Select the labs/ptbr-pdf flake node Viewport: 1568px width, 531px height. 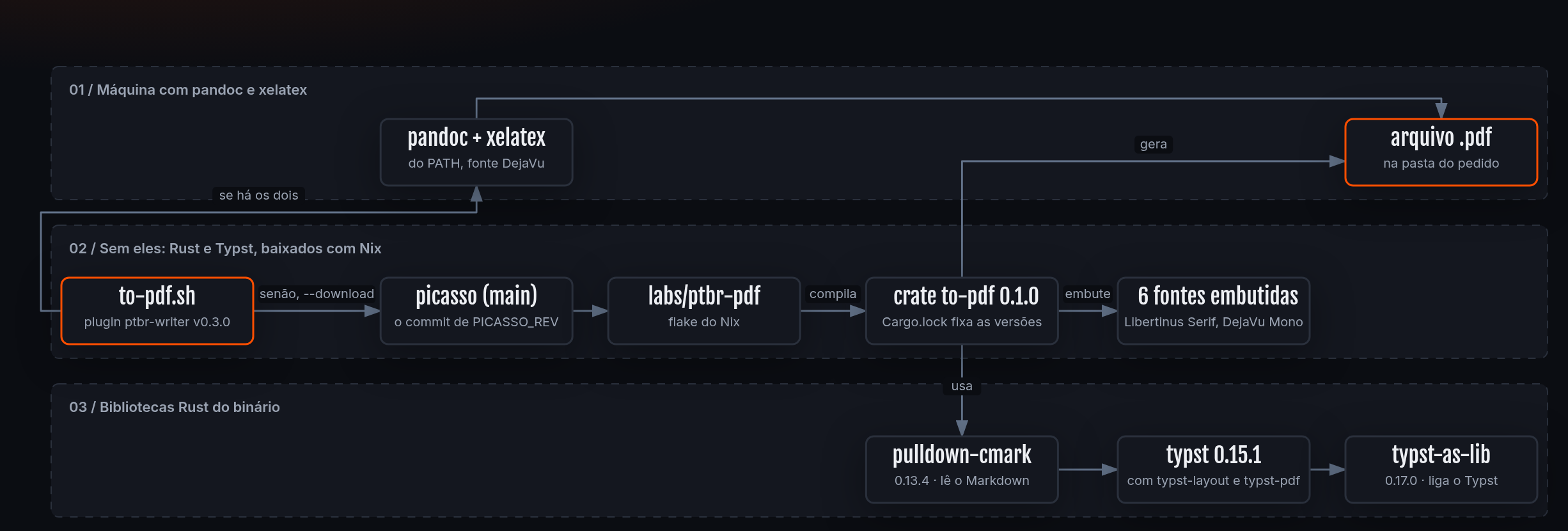704,311
